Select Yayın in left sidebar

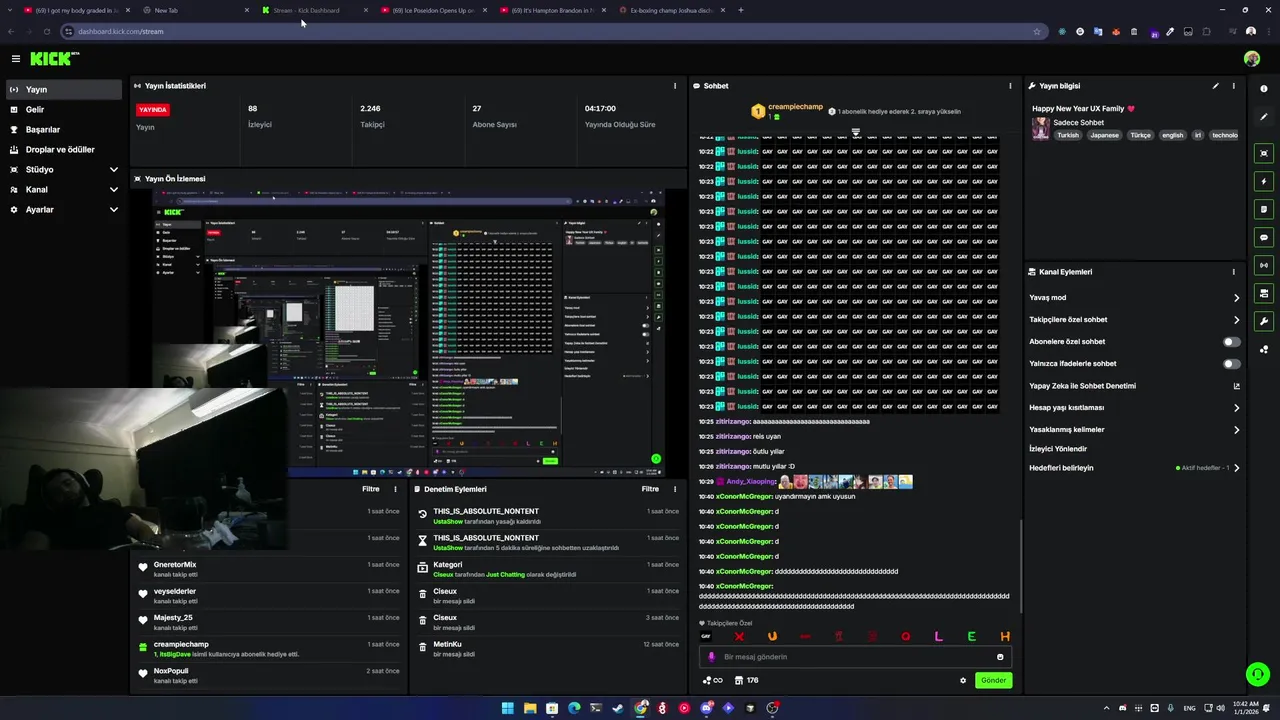click(x=64, y=90)
